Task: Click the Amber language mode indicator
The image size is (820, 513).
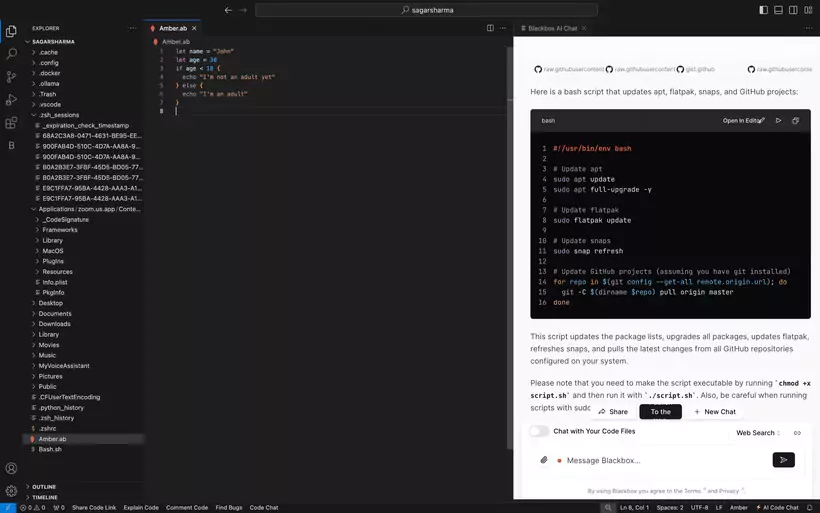Action: click(738, 508)
